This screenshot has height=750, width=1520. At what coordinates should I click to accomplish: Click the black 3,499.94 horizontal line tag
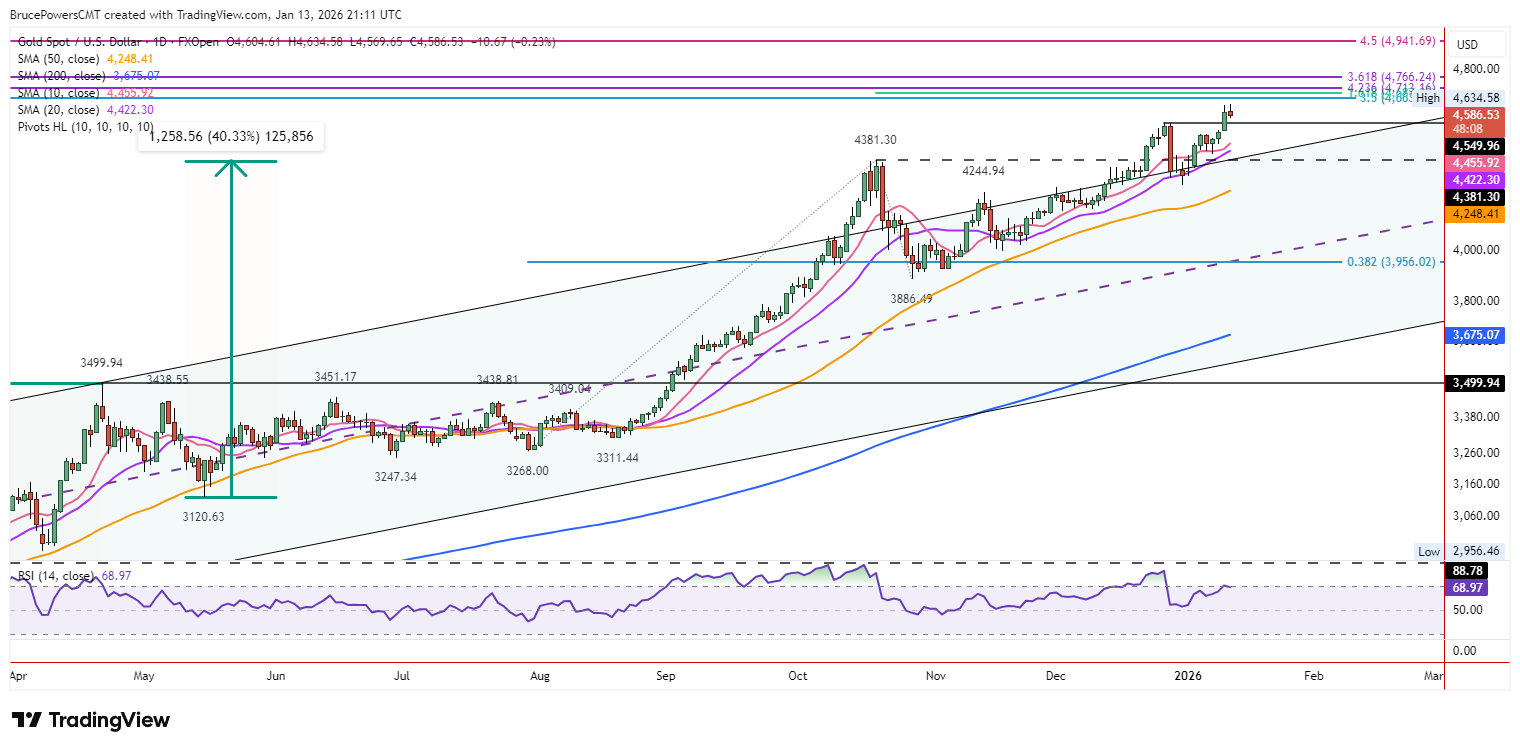(x=1476, y=382)
